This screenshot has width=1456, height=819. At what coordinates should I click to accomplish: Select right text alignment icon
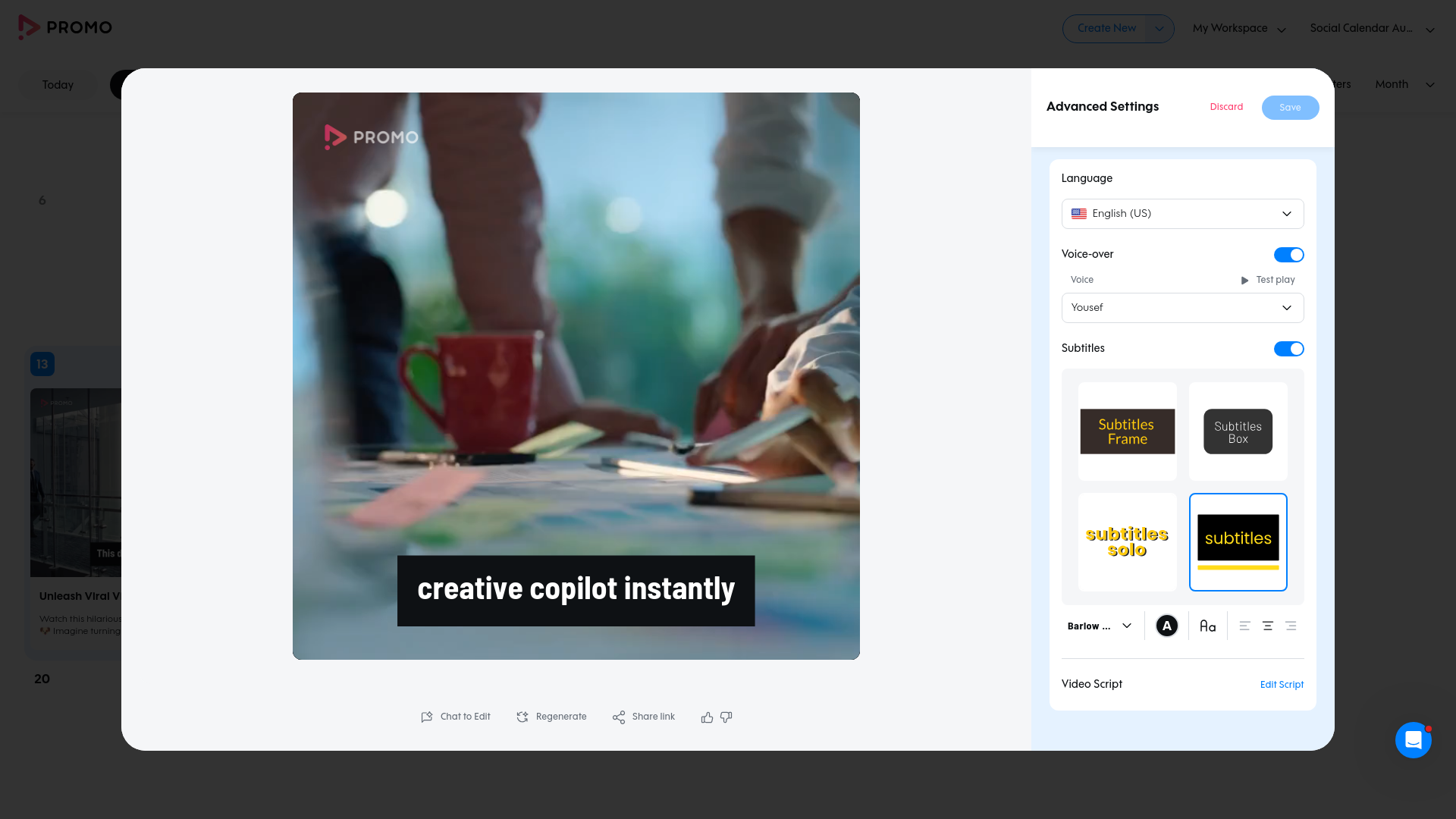click(1291, 626)
